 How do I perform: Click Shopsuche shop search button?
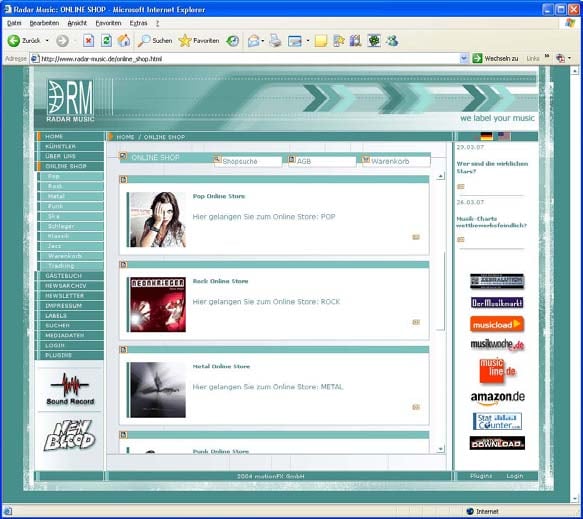[x=248, y=161]
